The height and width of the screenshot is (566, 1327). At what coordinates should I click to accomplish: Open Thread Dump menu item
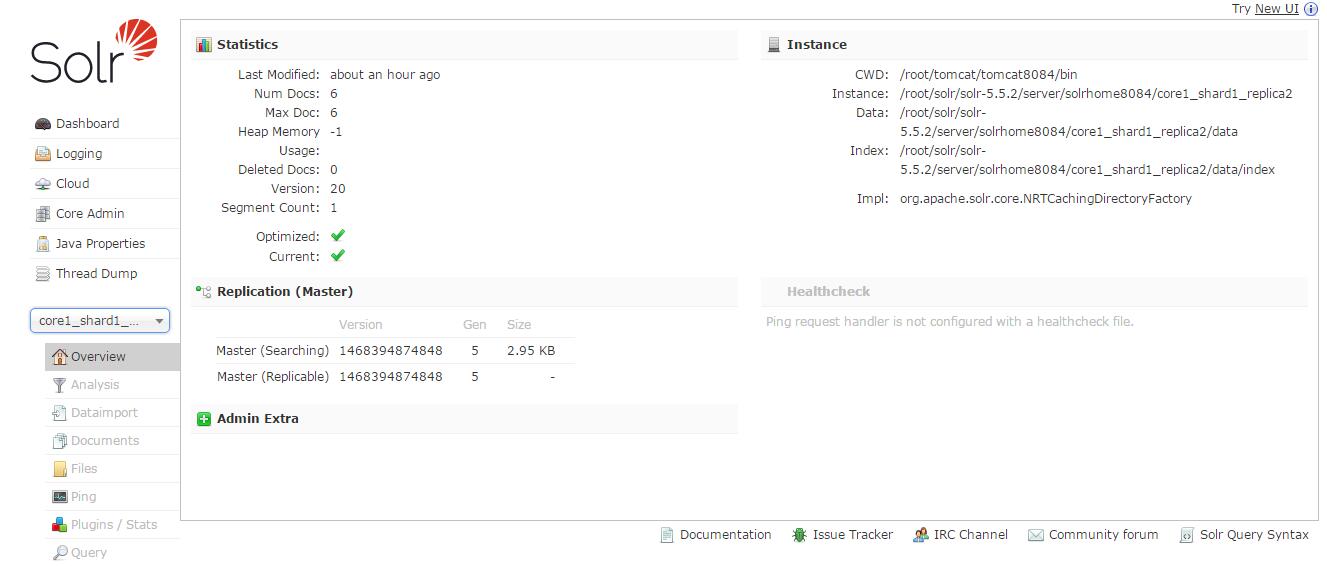pyautogui.click(x=96, y=274)
